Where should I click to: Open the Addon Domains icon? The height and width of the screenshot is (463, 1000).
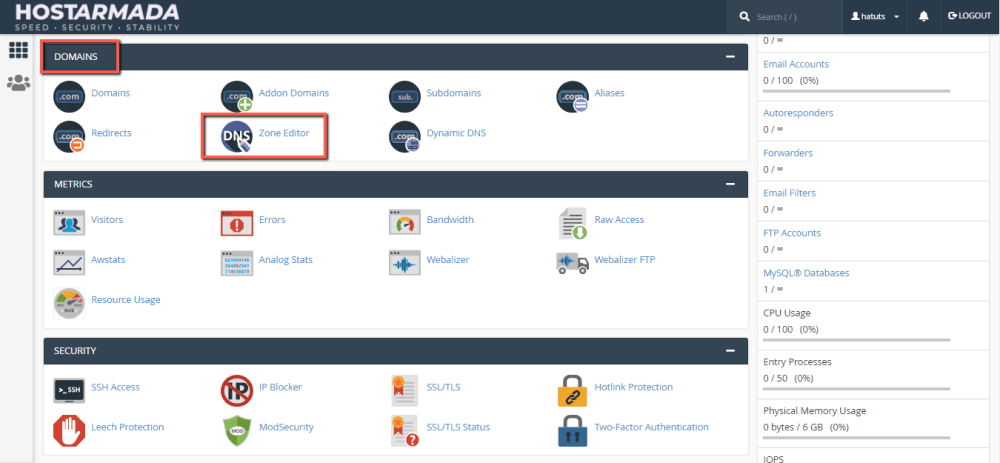click(237, 96)
